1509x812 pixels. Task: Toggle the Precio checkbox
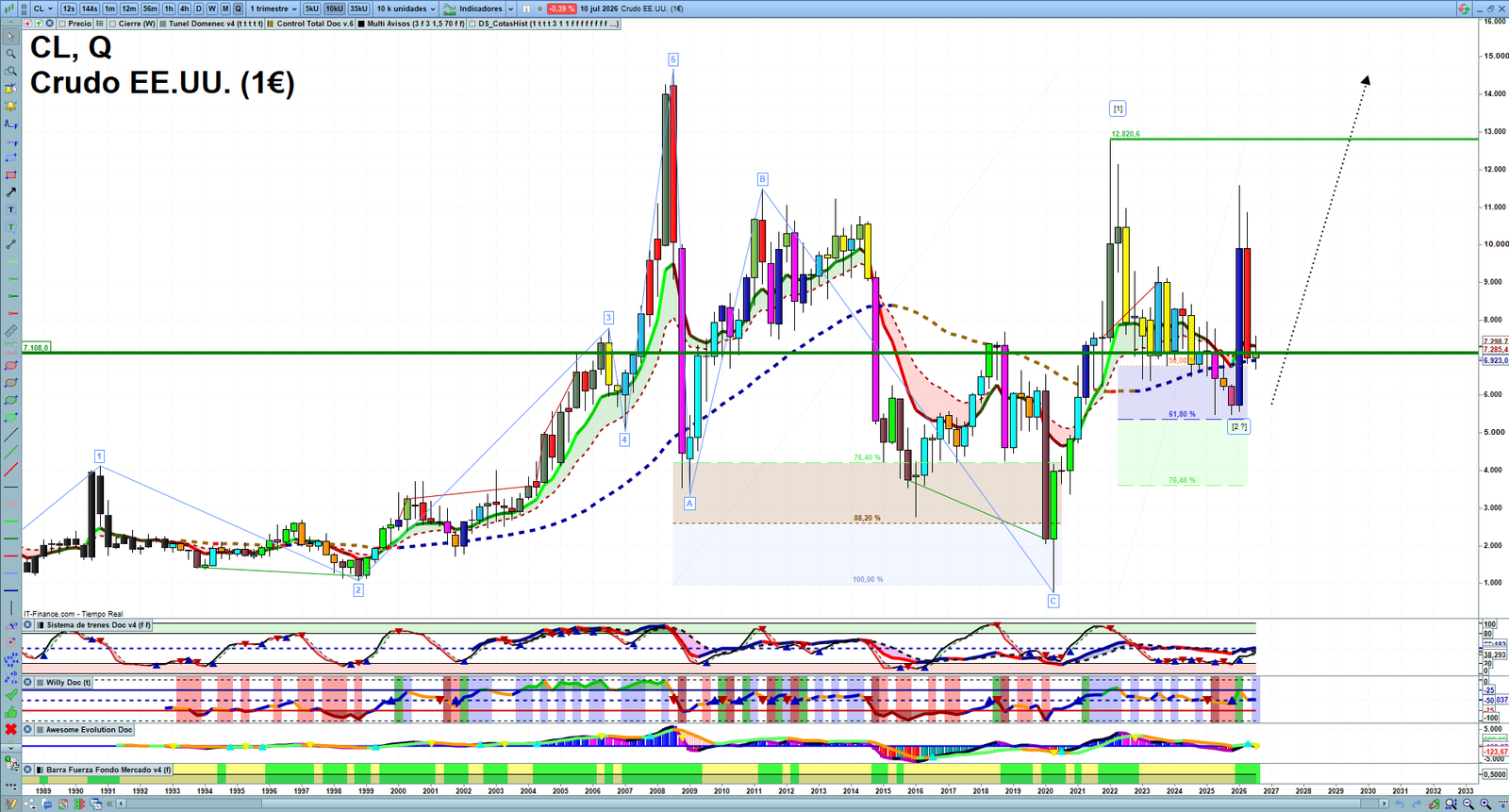[62, 24]
